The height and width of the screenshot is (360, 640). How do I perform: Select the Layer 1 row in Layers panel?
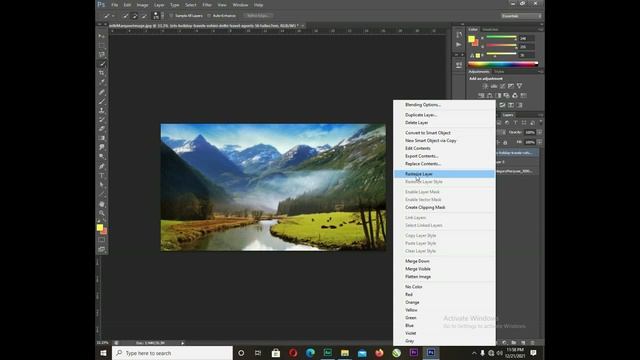(517, 162)
